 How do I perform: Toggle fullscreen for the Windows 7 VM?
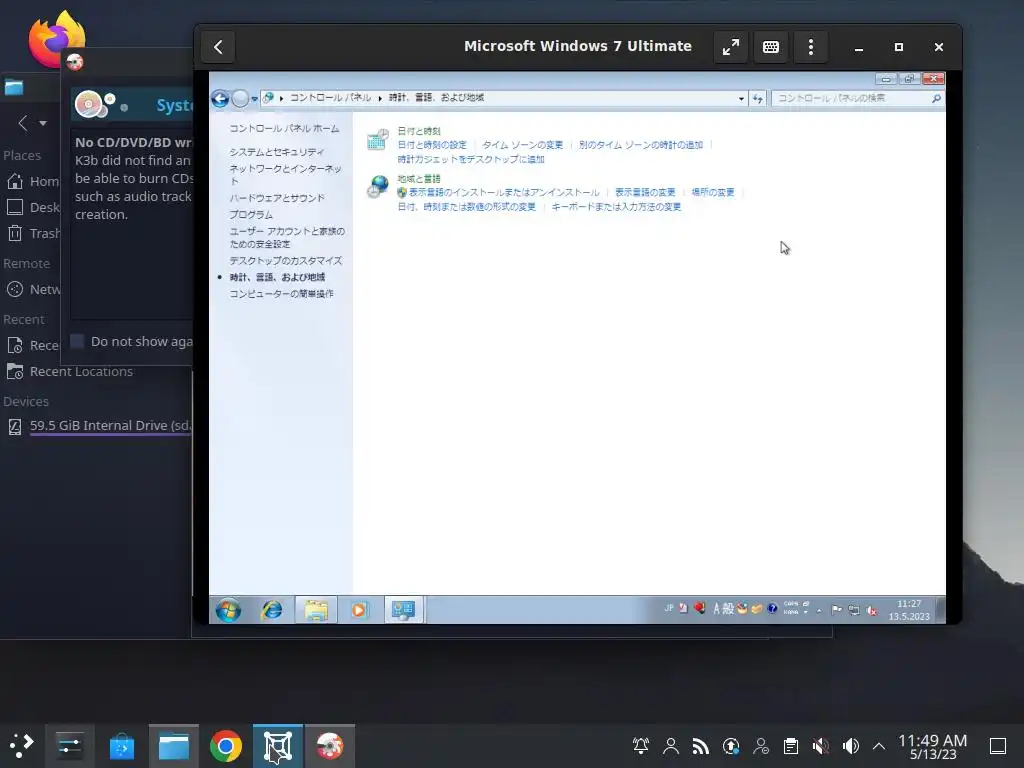(731, 47)
